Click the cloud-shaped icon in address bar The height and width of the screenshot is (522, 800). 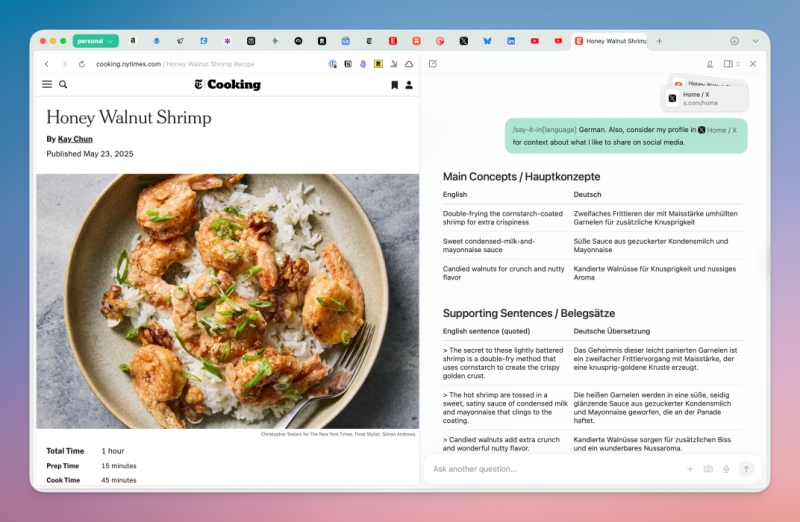coord(409,64)
